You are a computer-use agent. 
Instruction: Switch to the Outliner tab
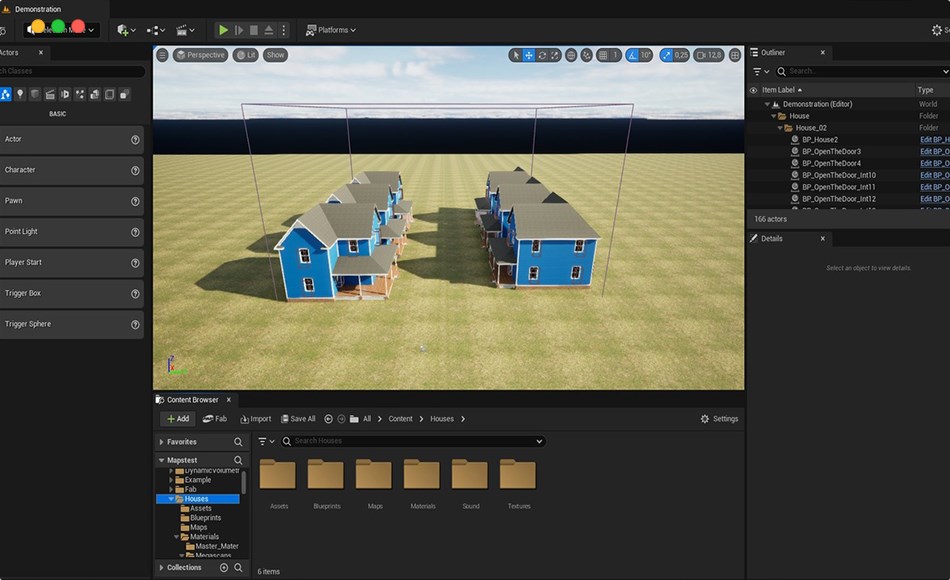pos(773,52)
